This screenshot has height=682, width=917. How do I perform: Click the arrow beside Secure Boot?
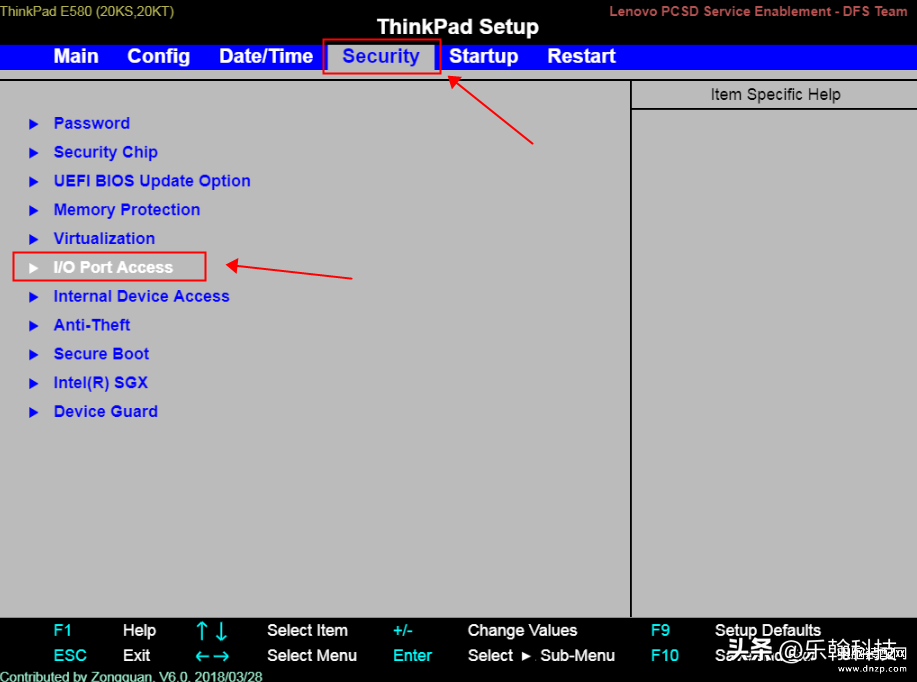(34, 354)
